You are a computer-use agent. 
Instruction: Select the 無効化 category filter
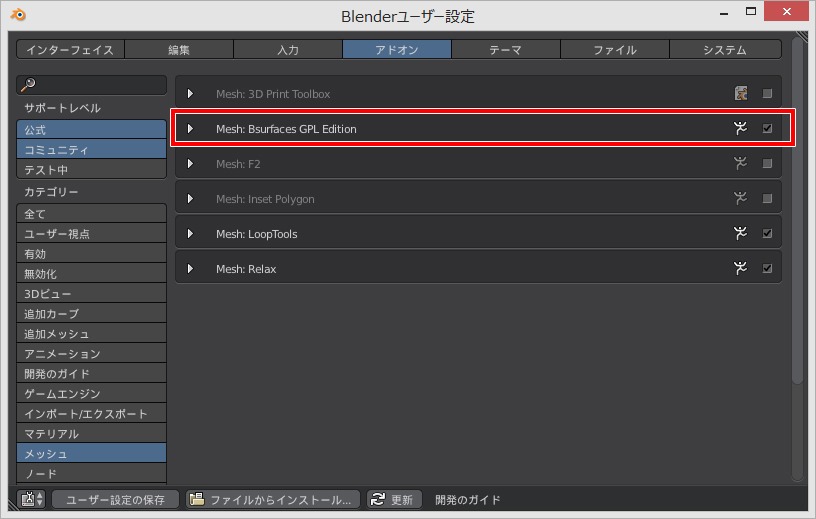click(x=92, y=274)
